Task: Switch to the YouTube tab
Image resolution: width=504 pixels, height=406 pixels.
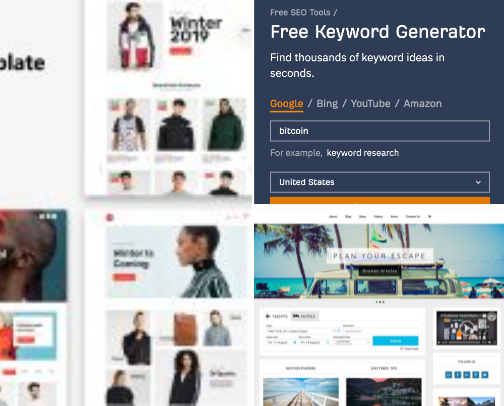Action: [370, 104]
